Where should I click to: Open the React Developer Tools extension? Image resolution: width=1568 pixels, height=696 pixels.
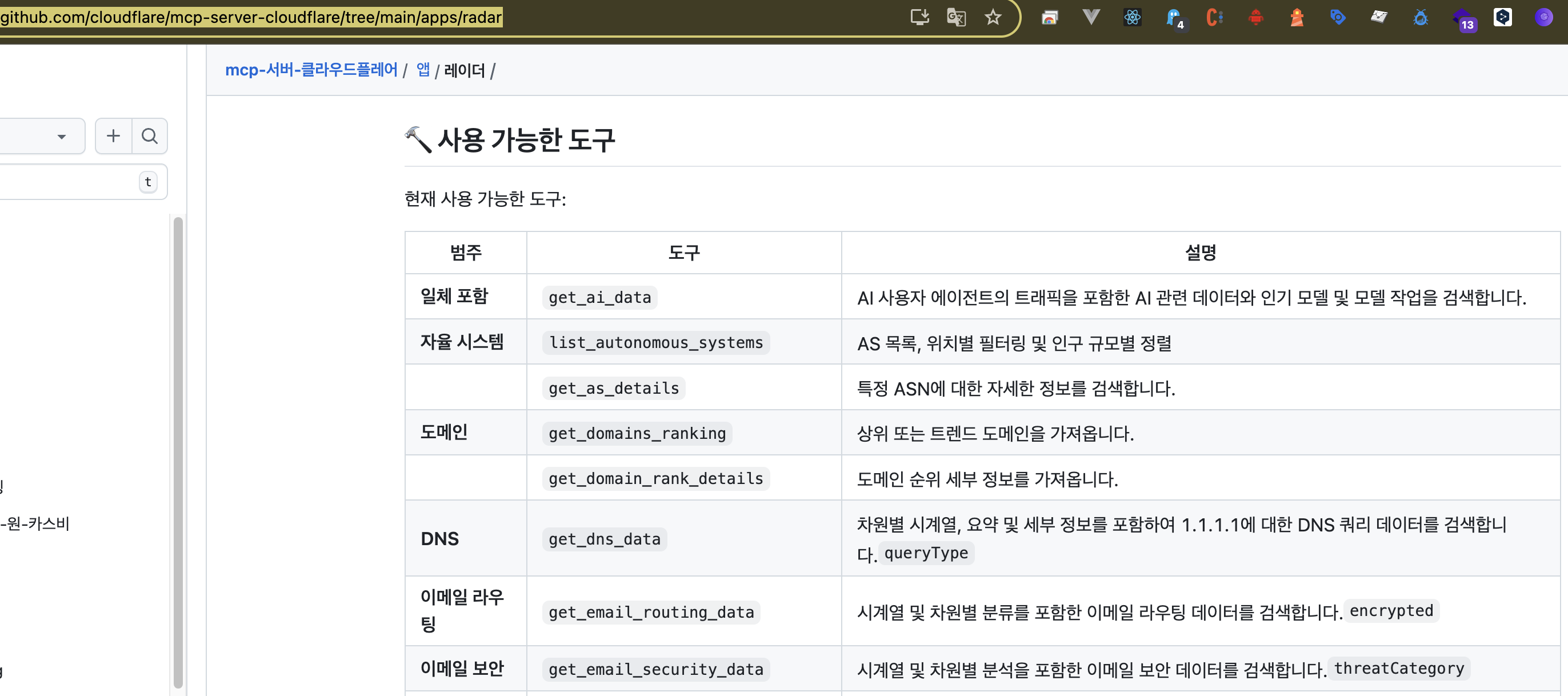(1132, 17)
